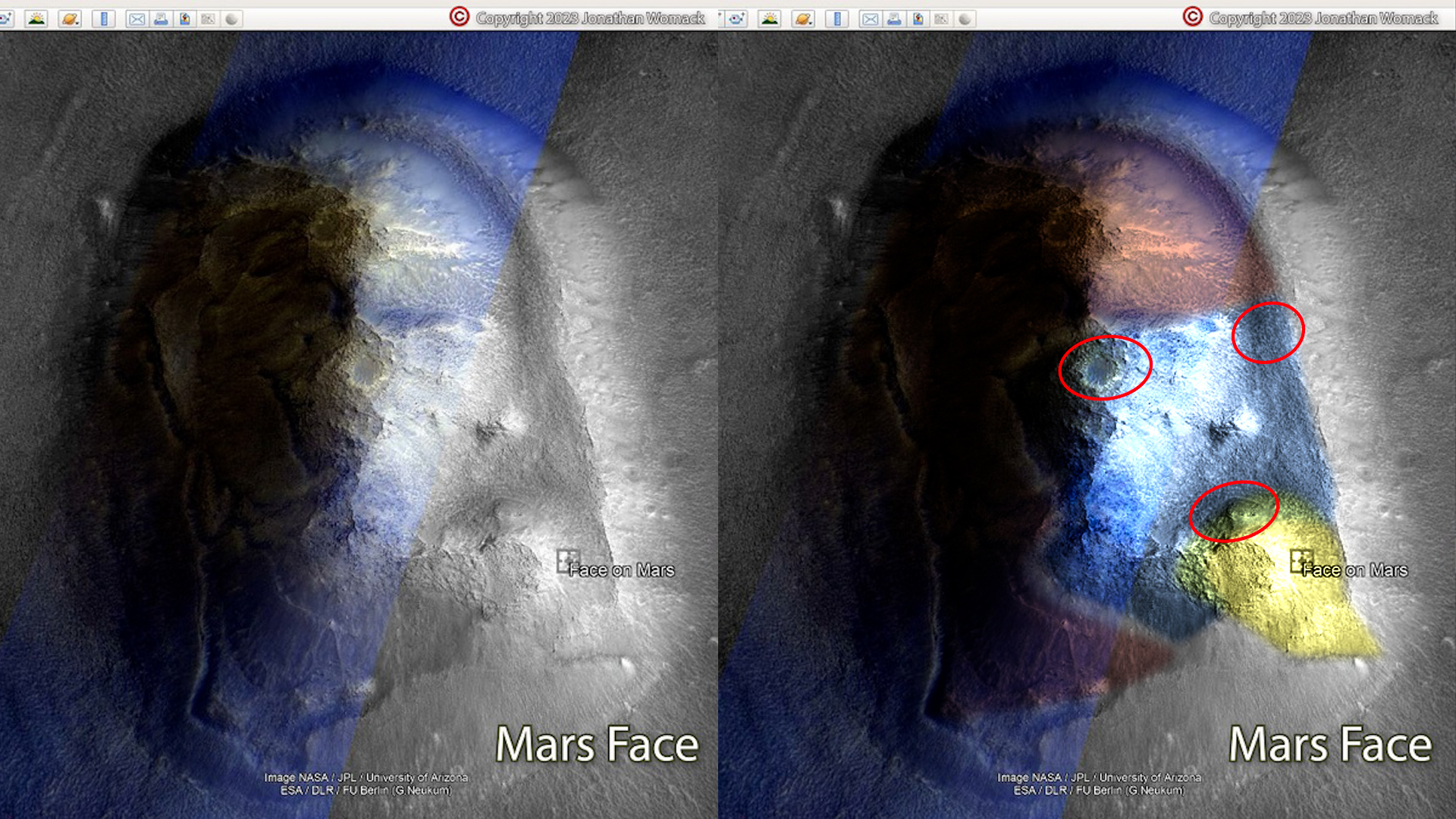The image size is (1456, 819).
Task: Select the ruler tool in left panel
Action: (x=104, y=19)
